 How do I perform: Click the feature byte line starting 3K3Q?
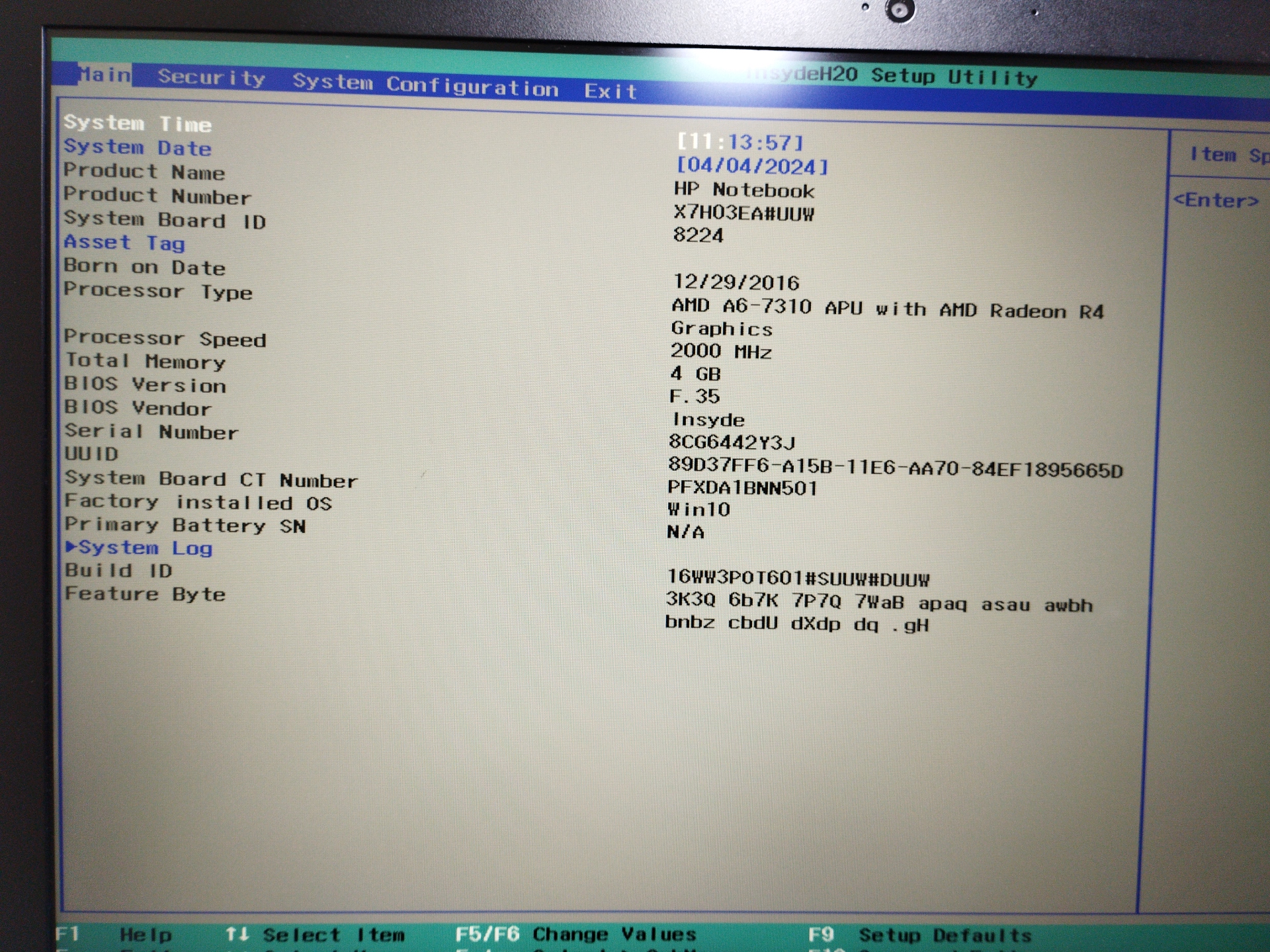pyautogui.click(x=879, y=602)
